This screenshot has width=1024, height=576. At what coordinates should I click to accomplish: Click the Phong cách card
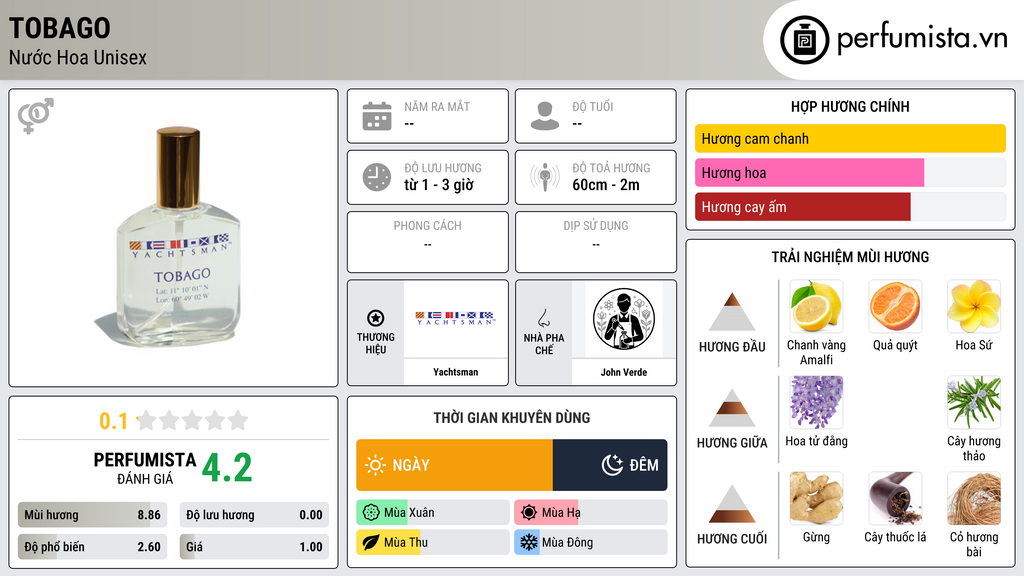point(428,242)
